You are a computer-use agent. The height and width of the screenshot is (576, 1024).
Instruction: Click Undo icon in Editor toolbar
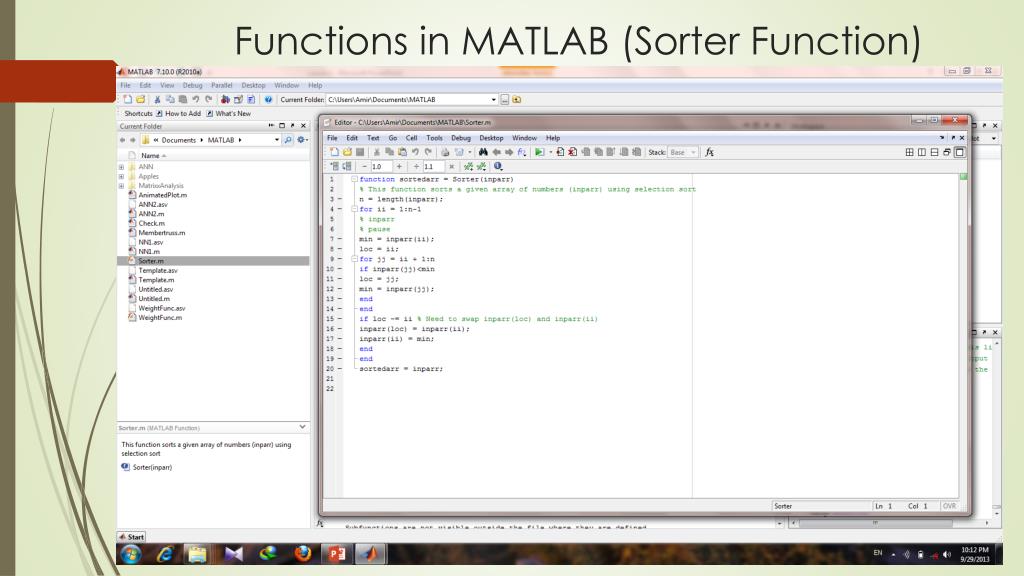(415, 152)
